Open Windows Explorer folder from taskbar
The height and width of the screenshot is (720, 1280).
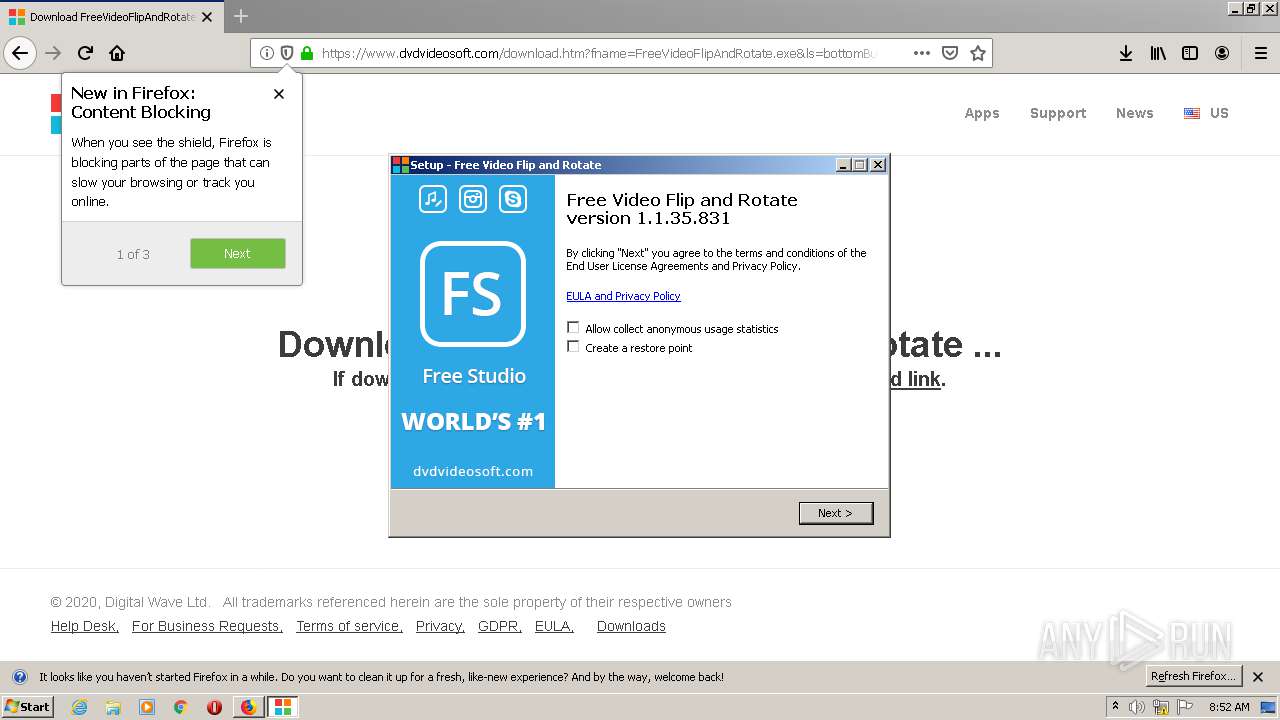coord(113,707)
